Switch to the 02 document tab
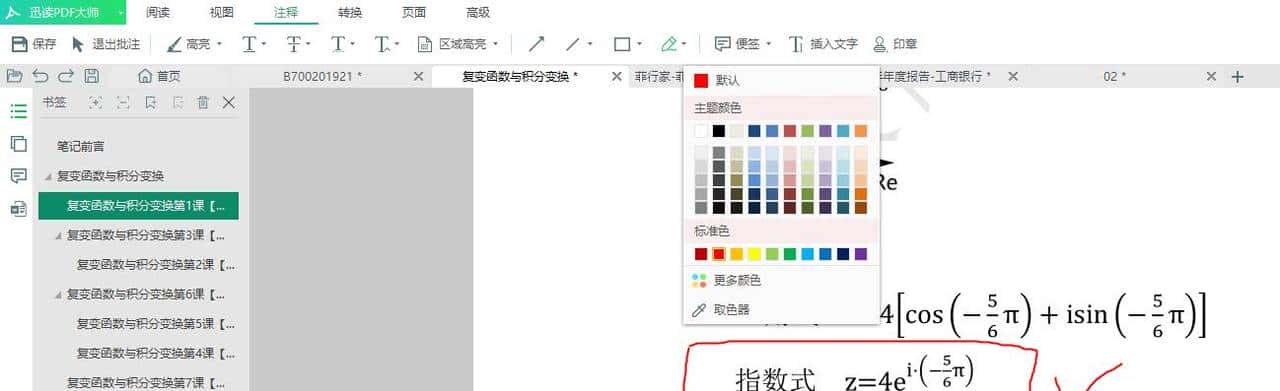 pyautogui.click(x=1115, y=76)
